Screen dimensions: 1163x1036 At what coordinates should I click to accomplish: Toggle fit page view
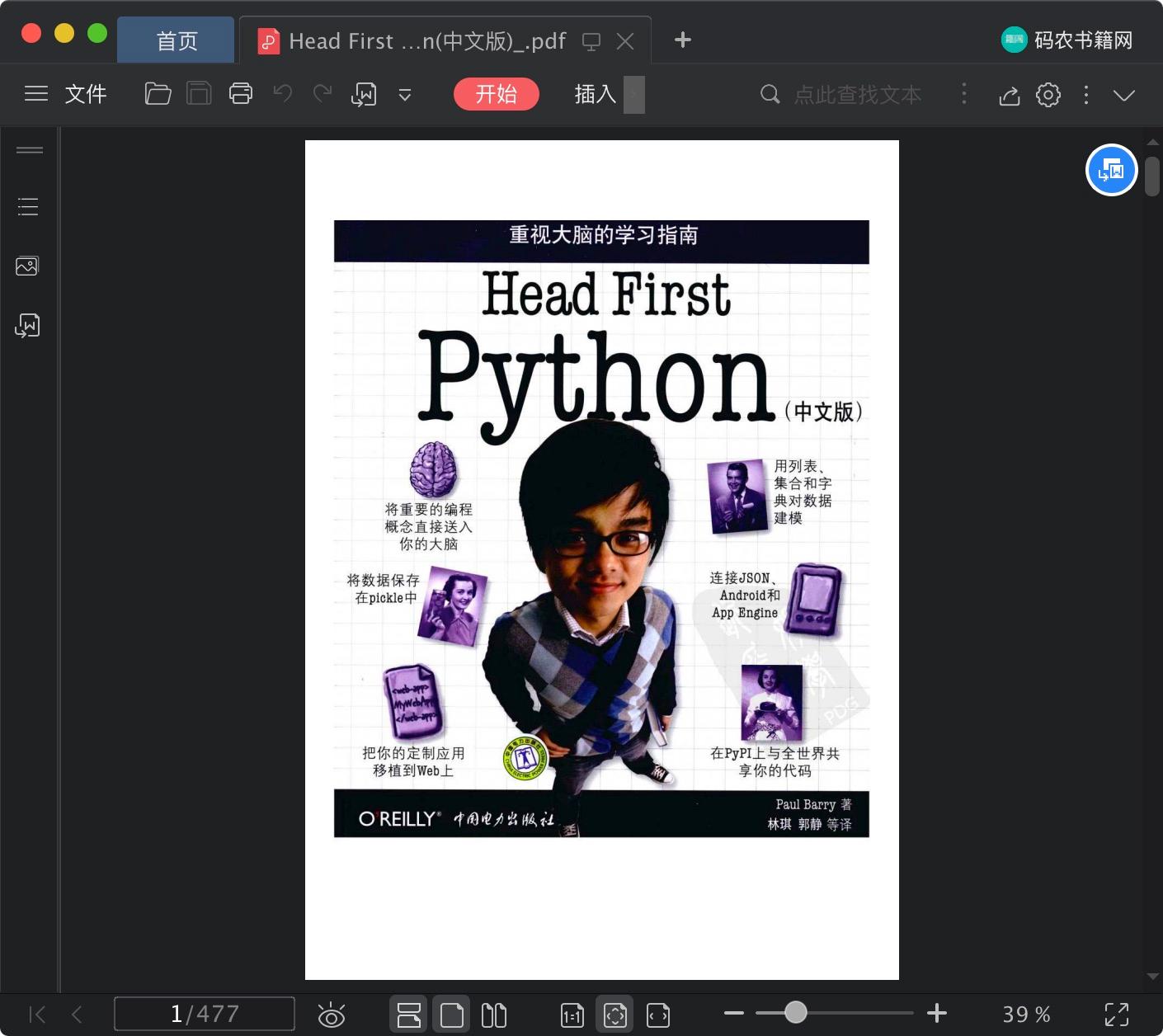[x=615, y=1015]
